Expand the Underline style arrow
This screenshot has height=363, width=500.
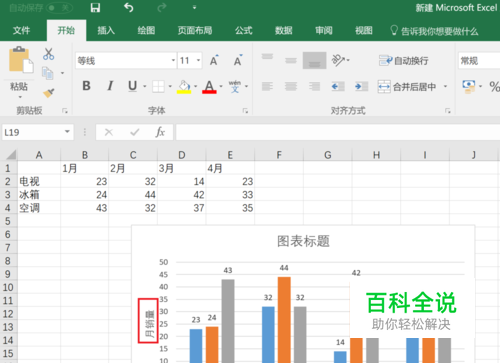pos(145,86)
